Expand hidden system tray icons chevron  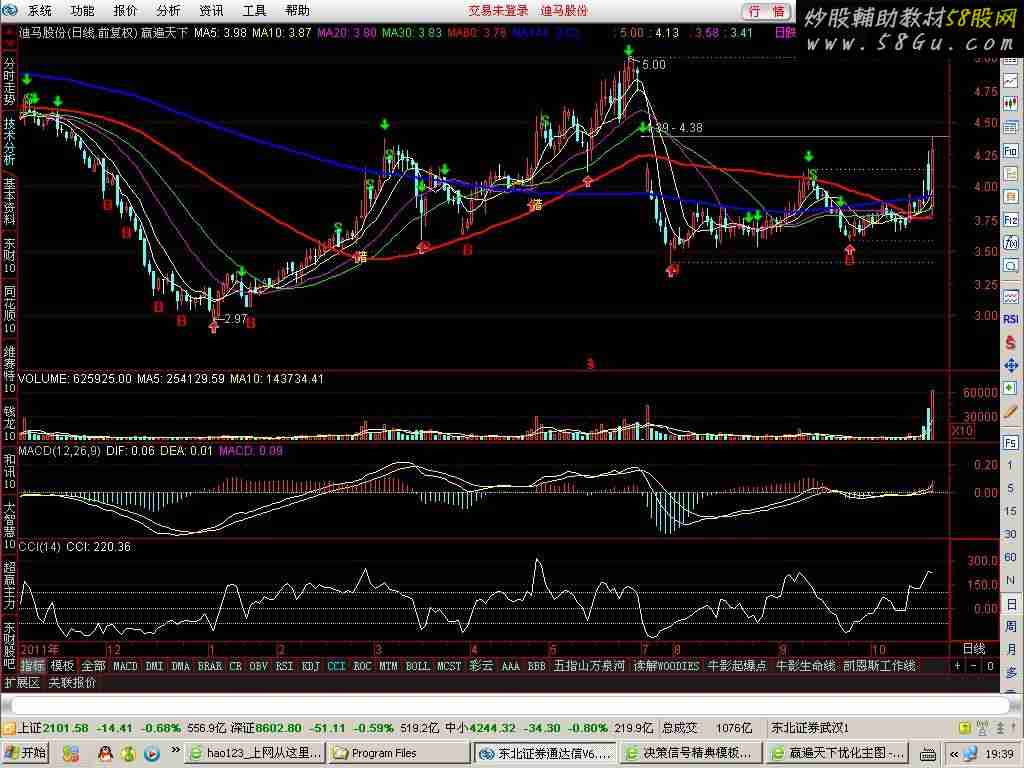pyautogui.click(x=953, y=754)
